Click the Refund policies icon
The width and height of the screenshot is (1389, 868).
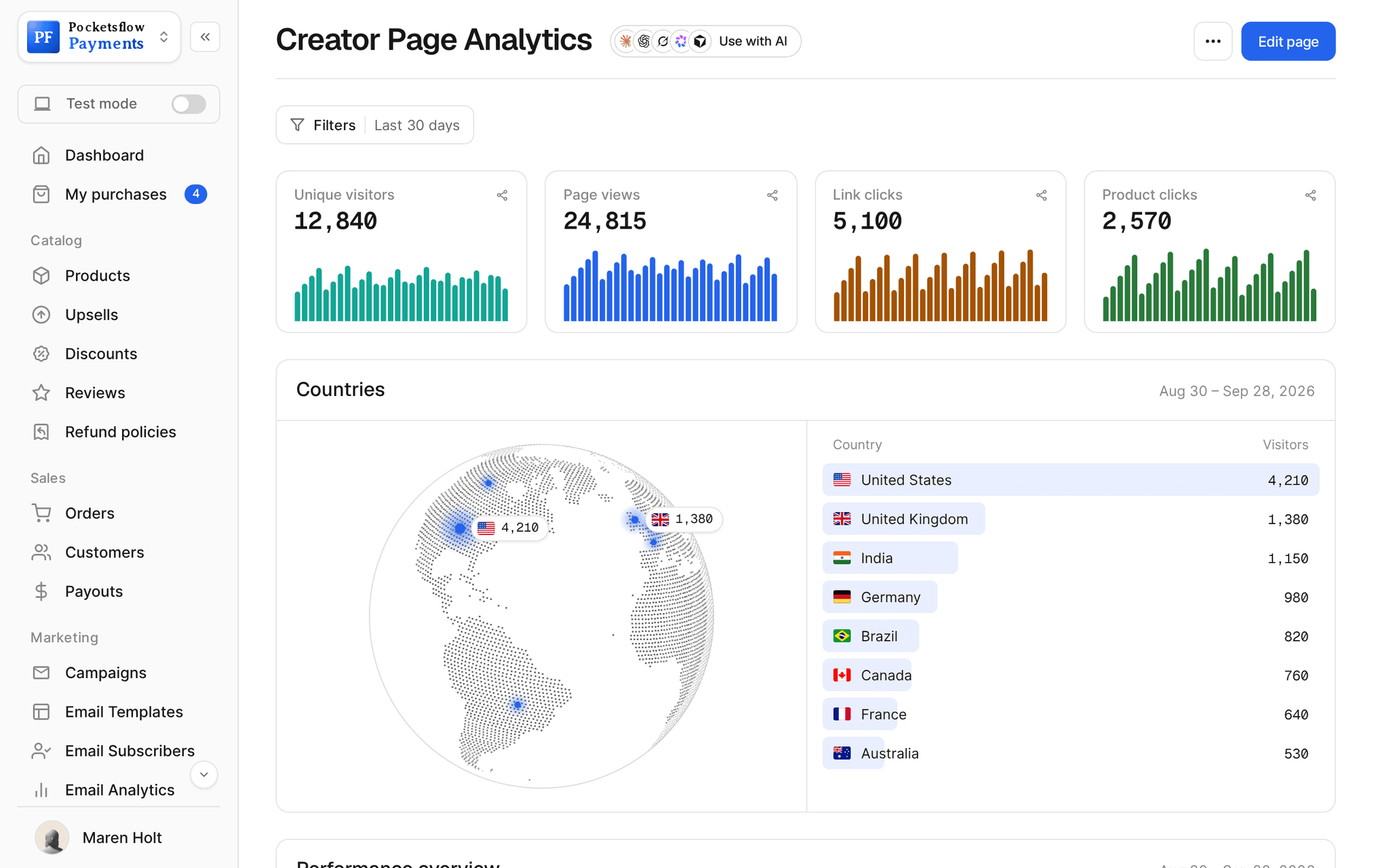coord(41,432)
